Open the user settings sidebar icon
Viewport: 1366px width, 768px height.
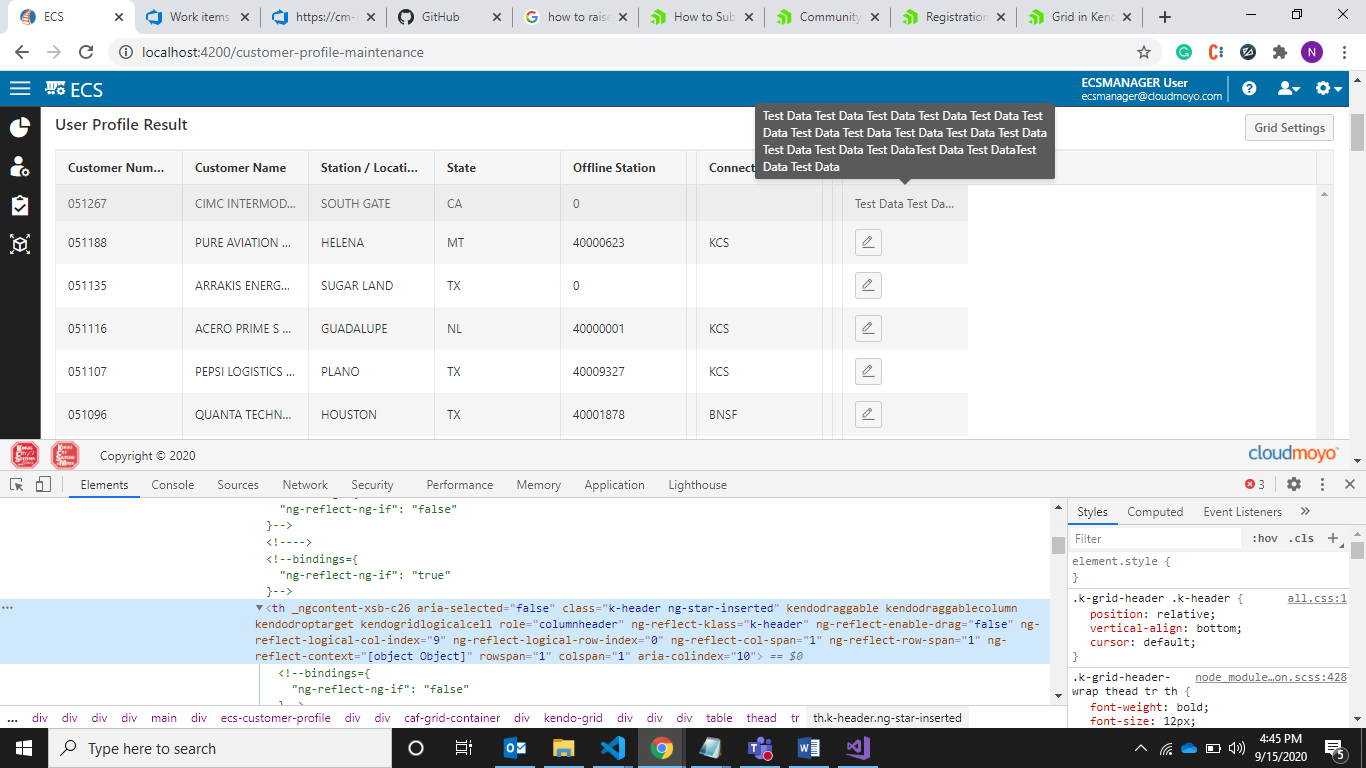(x=20, y=166)
